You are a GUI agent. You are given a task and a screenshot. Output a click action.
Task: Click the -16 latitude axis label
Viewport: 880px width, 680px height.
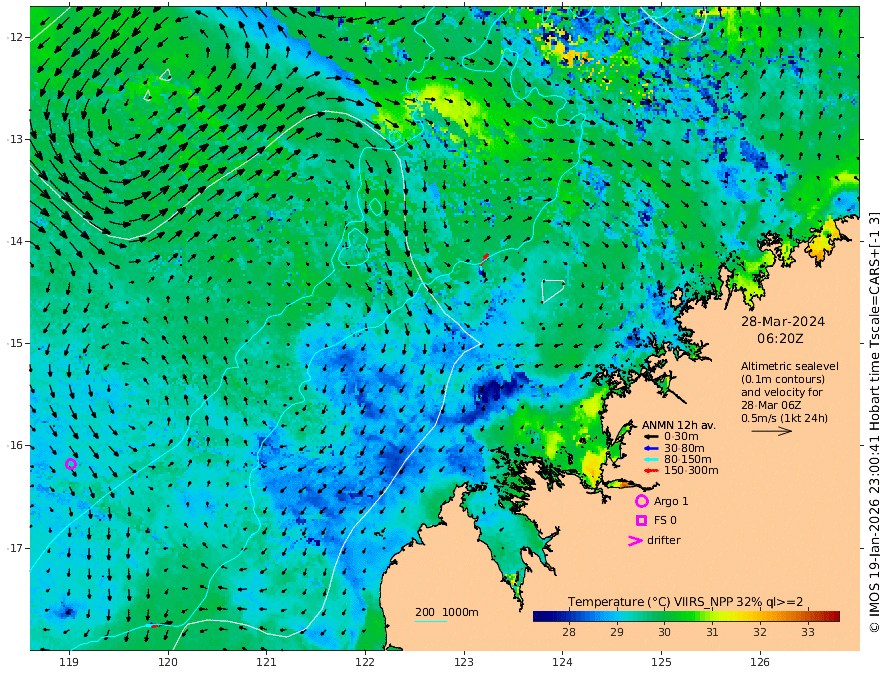(15, 445)
